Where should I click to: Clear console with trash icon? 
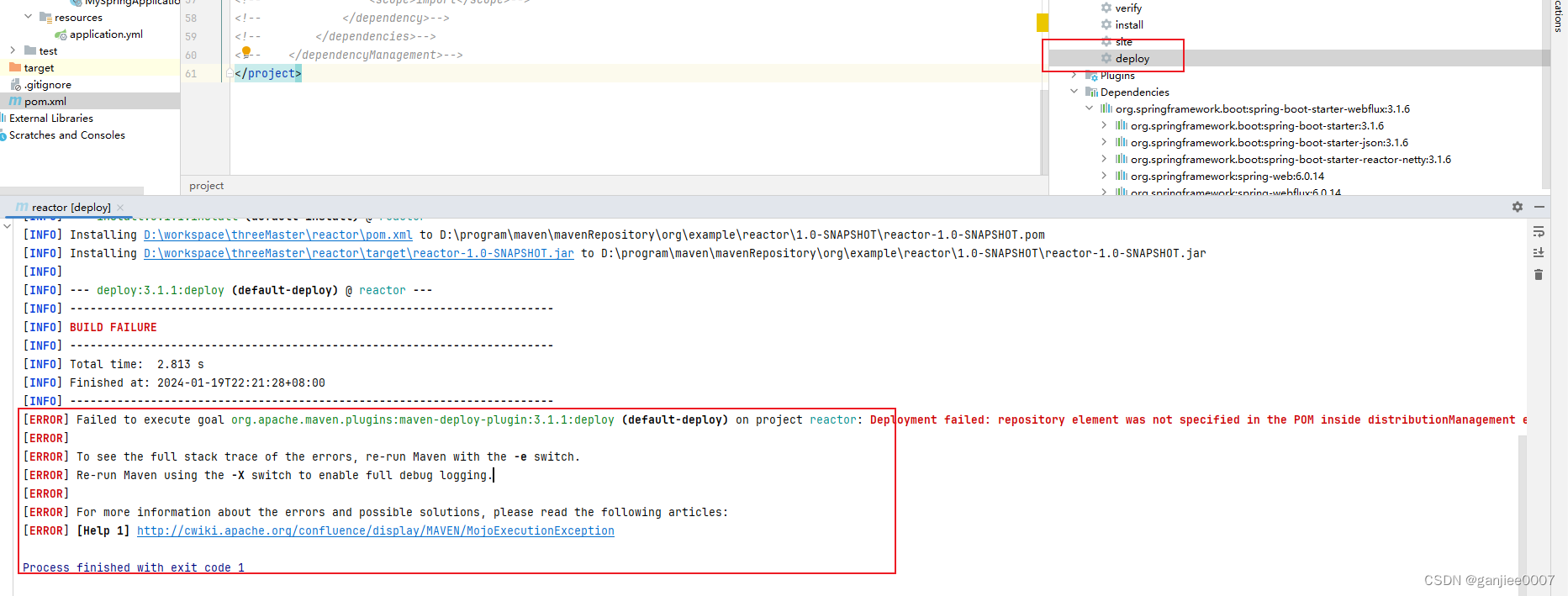point(1539,275)
